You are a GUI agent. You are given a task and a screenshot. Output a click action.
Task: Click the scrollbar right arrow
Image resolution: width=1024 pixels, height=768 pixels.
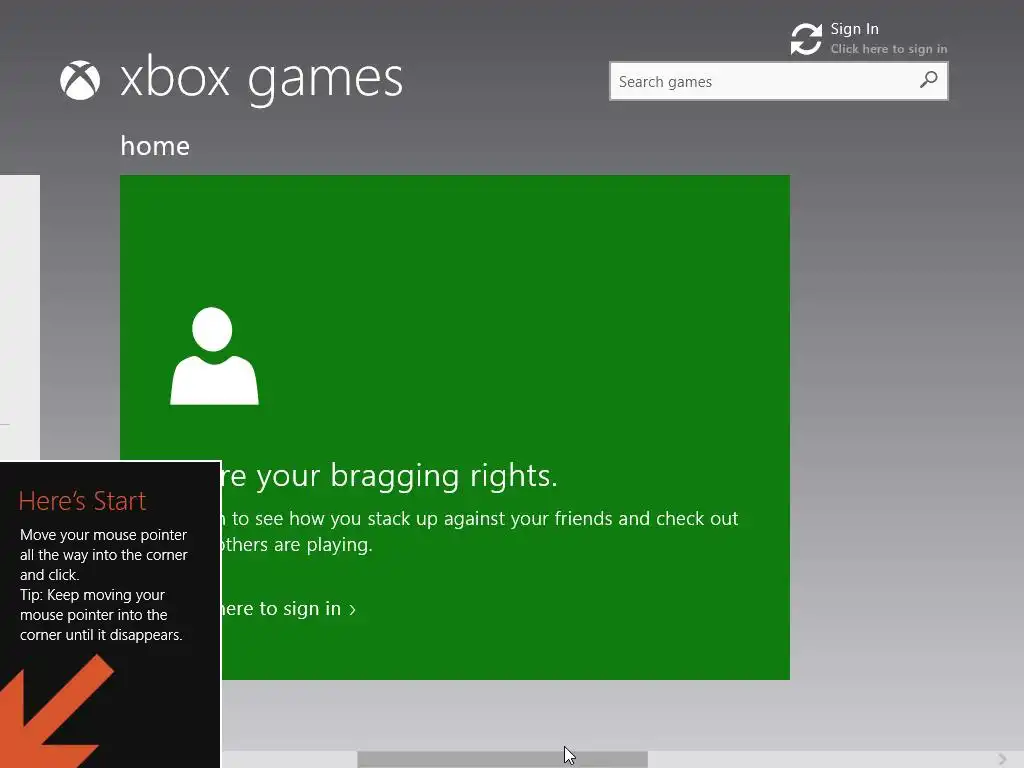(1002, 759)
